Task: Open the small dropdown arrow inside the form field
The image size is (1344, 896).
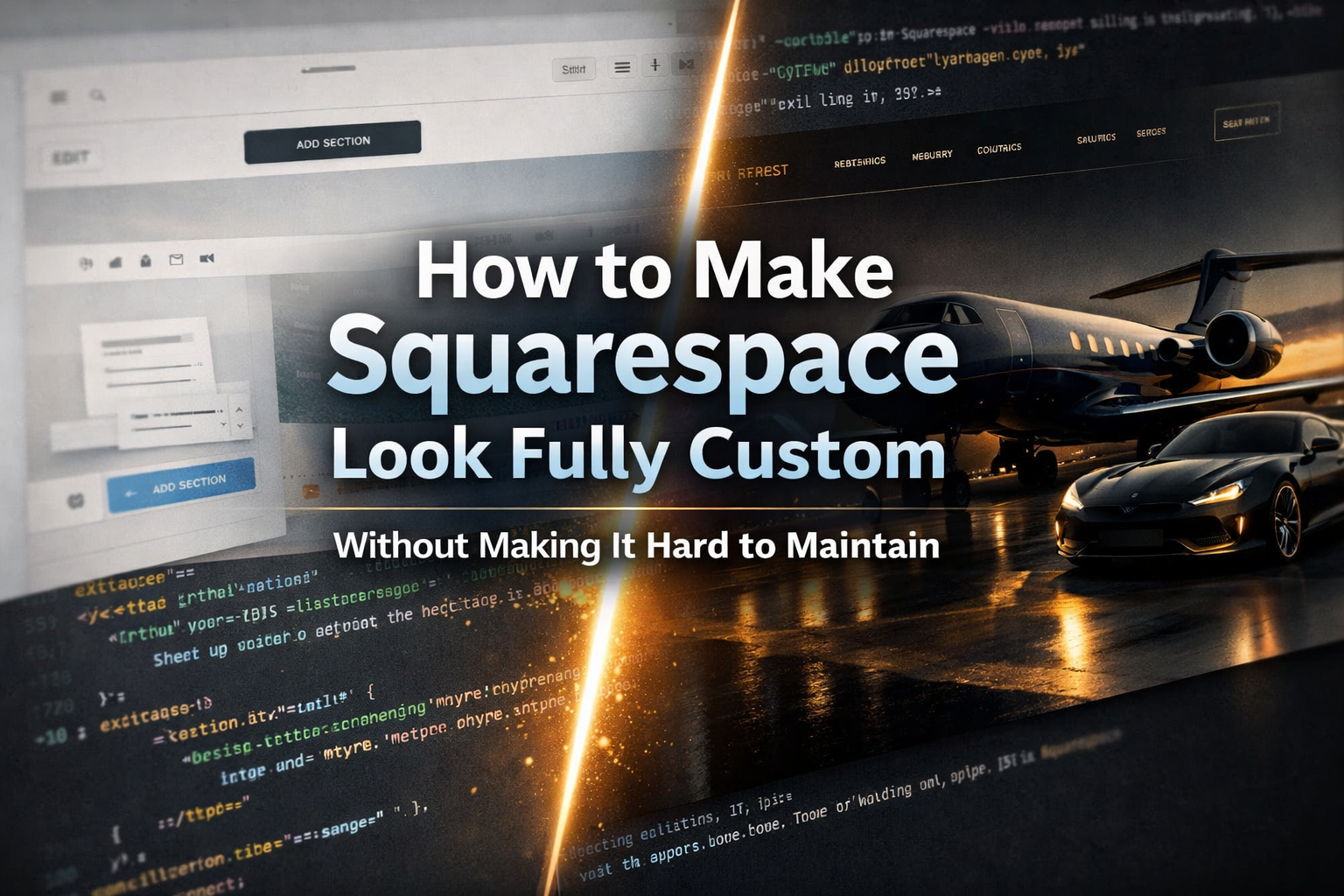Action: [x=223, y=424]
